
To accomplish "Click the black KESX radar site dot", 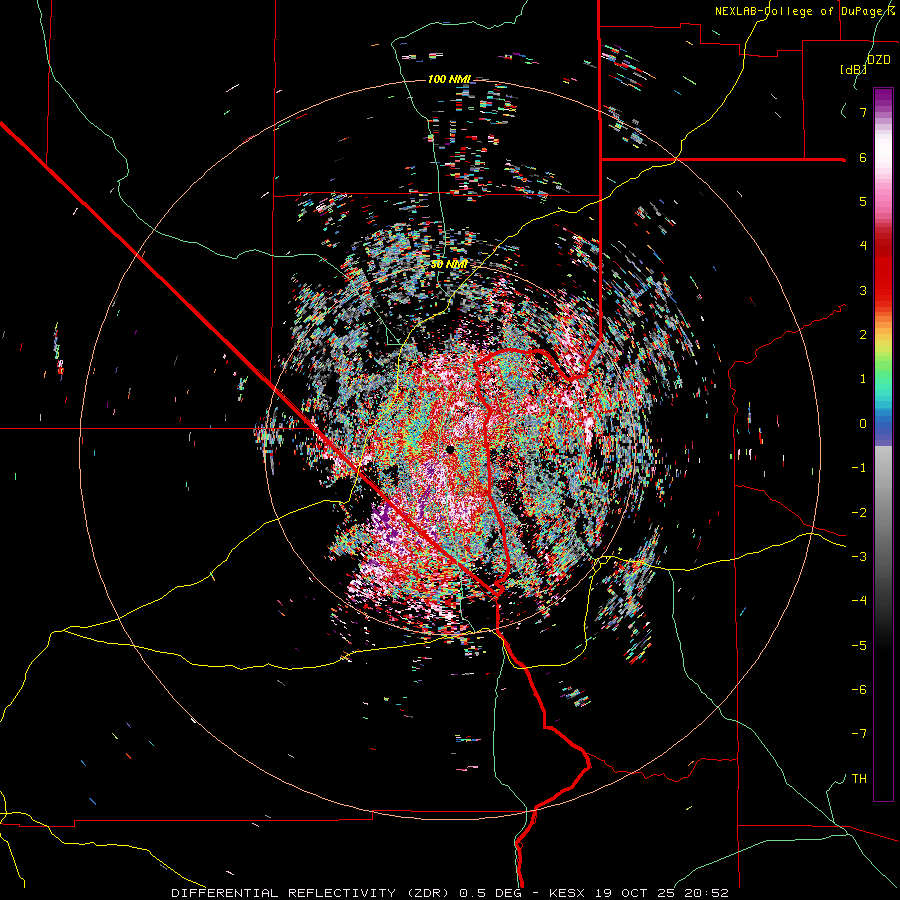I will pos(451,450).
